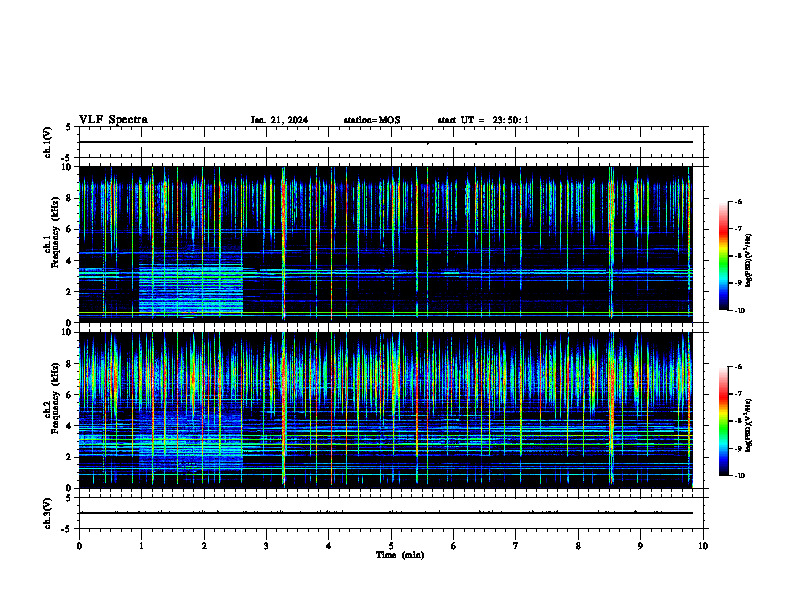Click time axis tick label "8"
Screen dimensions: 792x612
coord(578,546)
